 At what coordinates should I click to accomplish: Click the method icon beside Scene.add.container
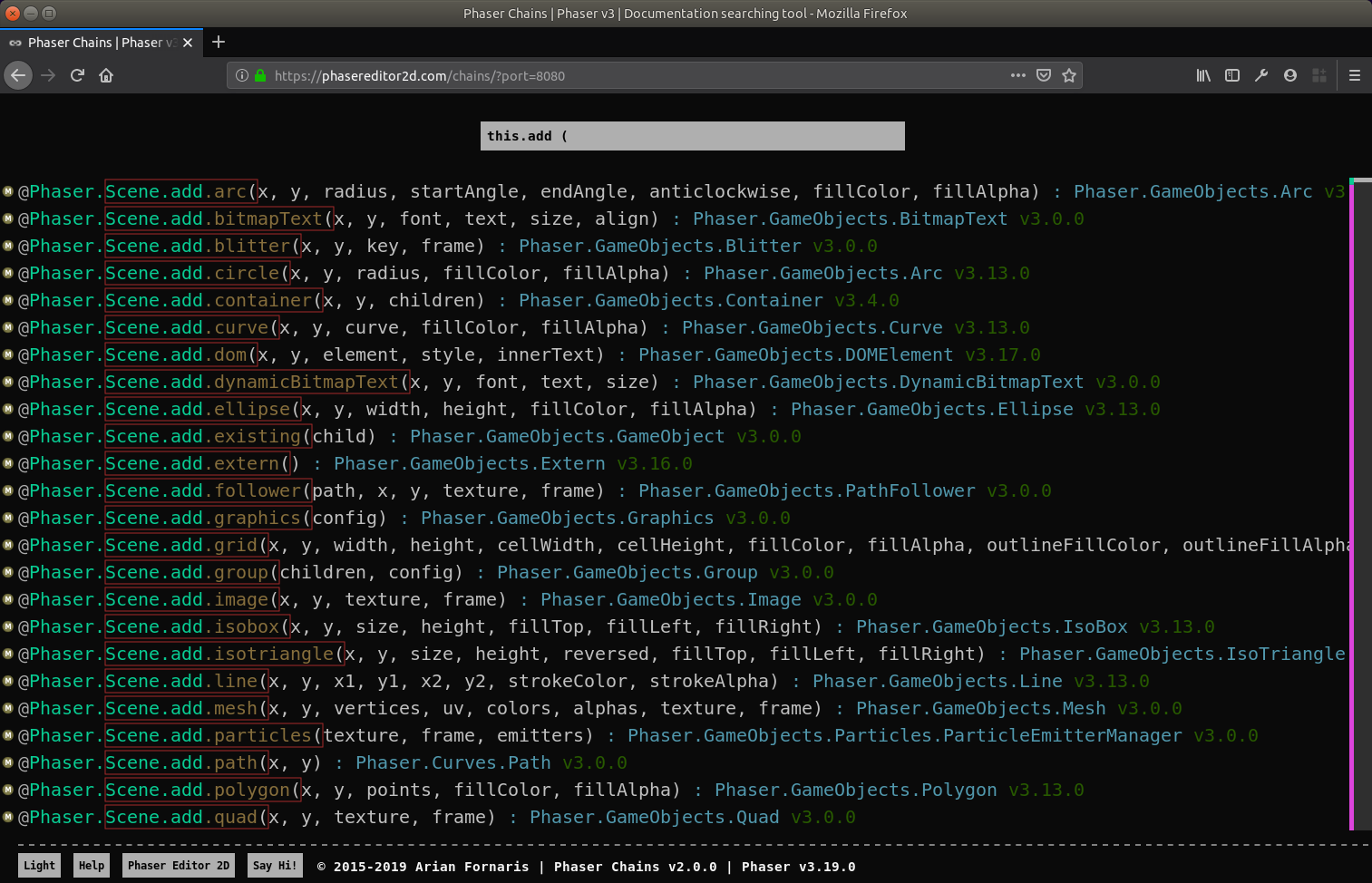coord(7,300)
